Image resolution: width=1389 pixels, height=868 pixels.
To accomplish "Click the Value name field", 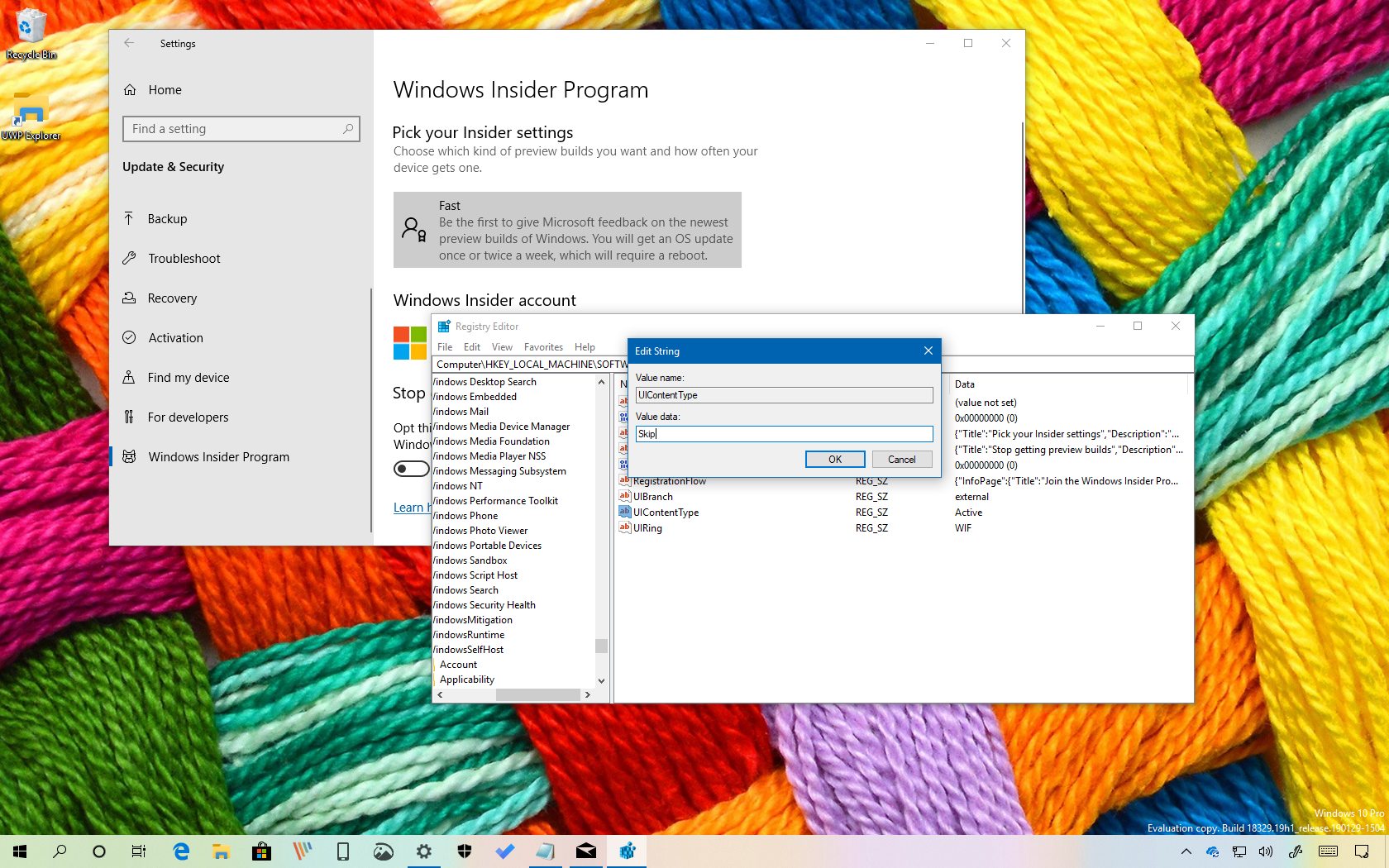I will [784, 395].
